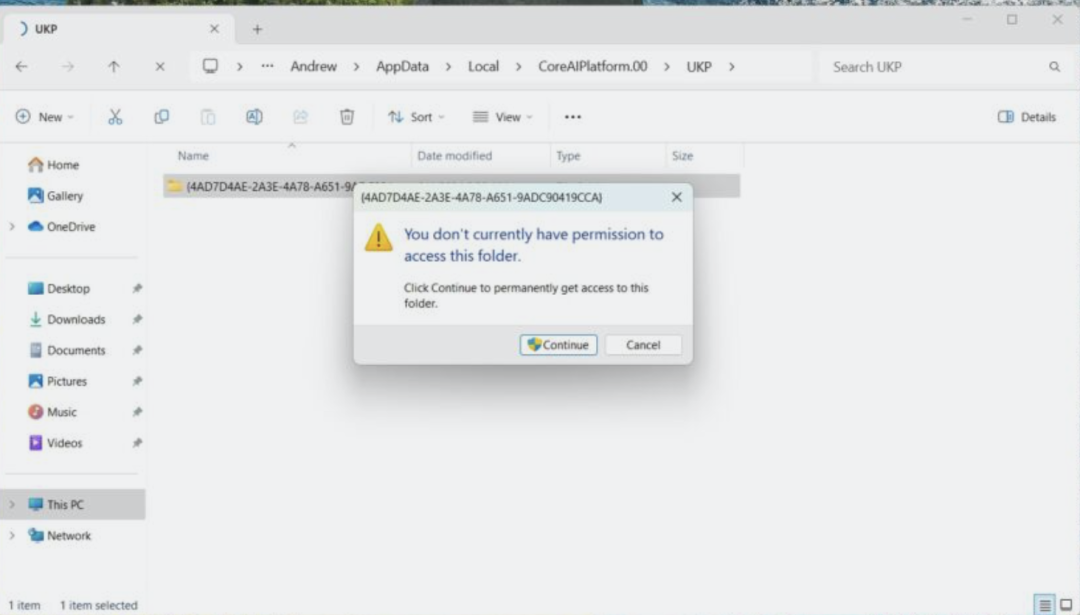Viewport: 1080px width, 615px height.
Task: Click the Paste toolbar icon
Action: pos(207,116)
